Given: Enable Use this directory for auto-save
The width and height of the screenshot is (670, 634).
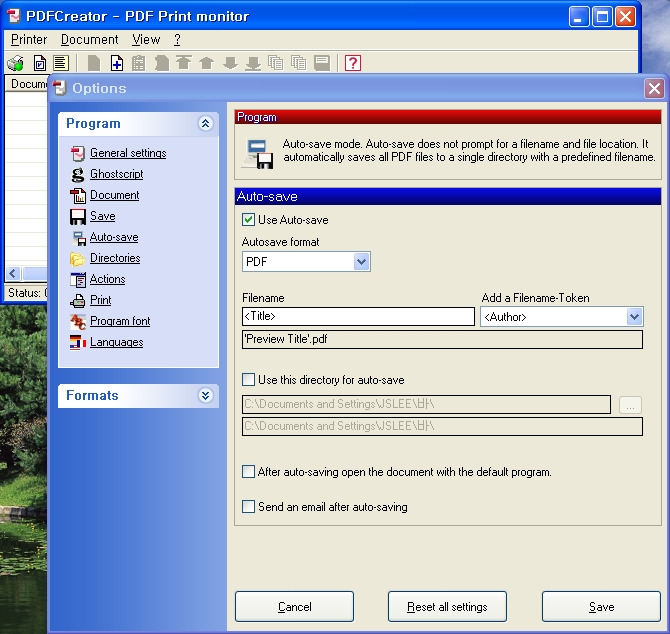Looking at the screenshot, I should point(248,380).
